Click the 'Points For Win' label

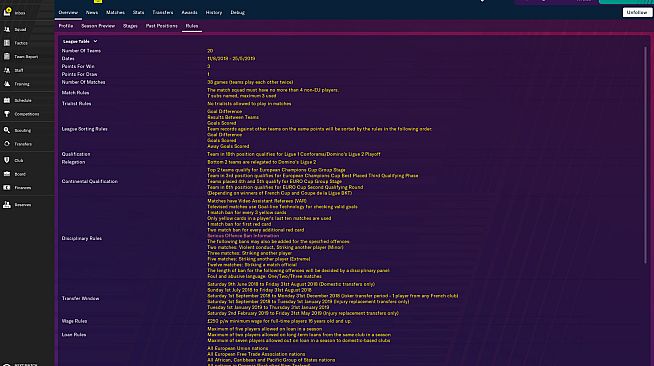pos(78,66)
